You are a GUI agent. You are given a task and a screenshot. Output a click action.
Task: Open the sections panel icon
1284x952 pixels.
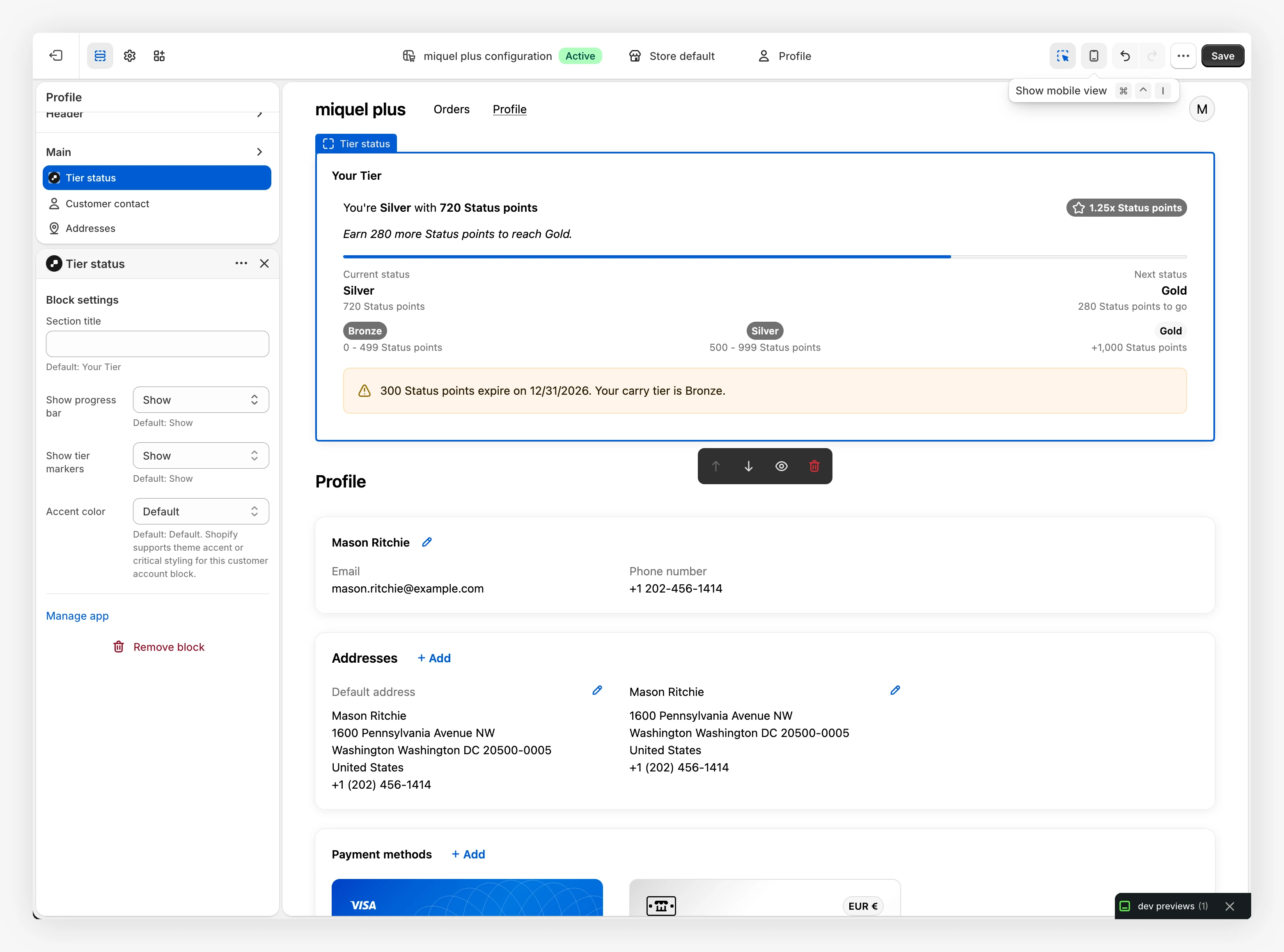click(100, 56)
